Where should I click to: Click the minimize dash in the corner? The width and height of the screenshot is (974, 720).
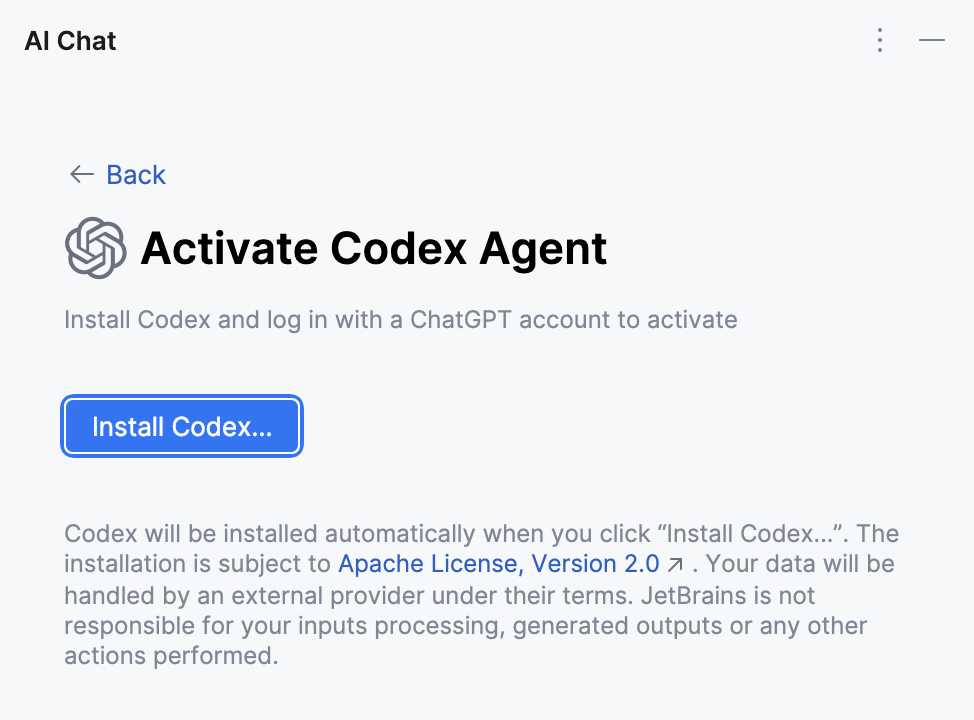pos(932,41)
